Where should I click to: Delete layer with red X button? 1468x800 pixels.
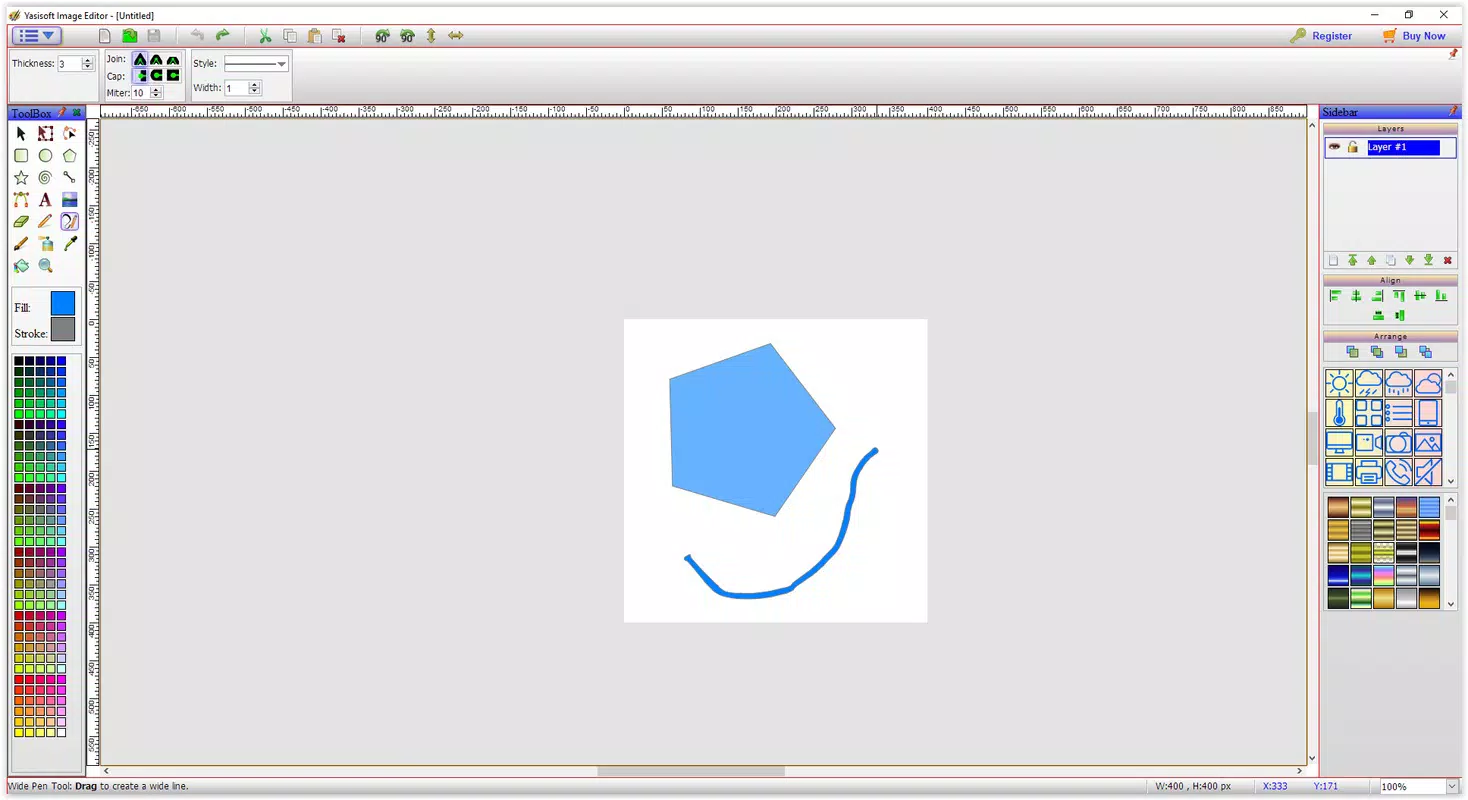coord(1448,260)
